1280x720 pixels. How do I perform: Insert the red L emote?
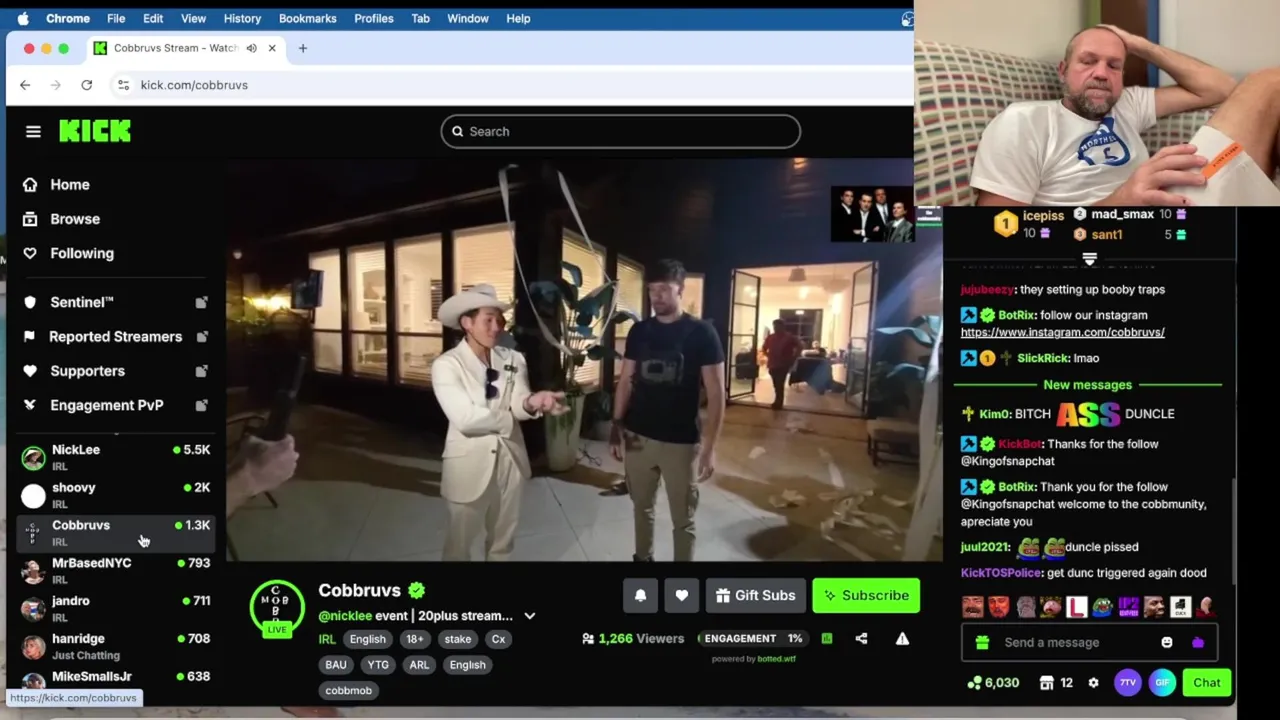click(1076, 607)
